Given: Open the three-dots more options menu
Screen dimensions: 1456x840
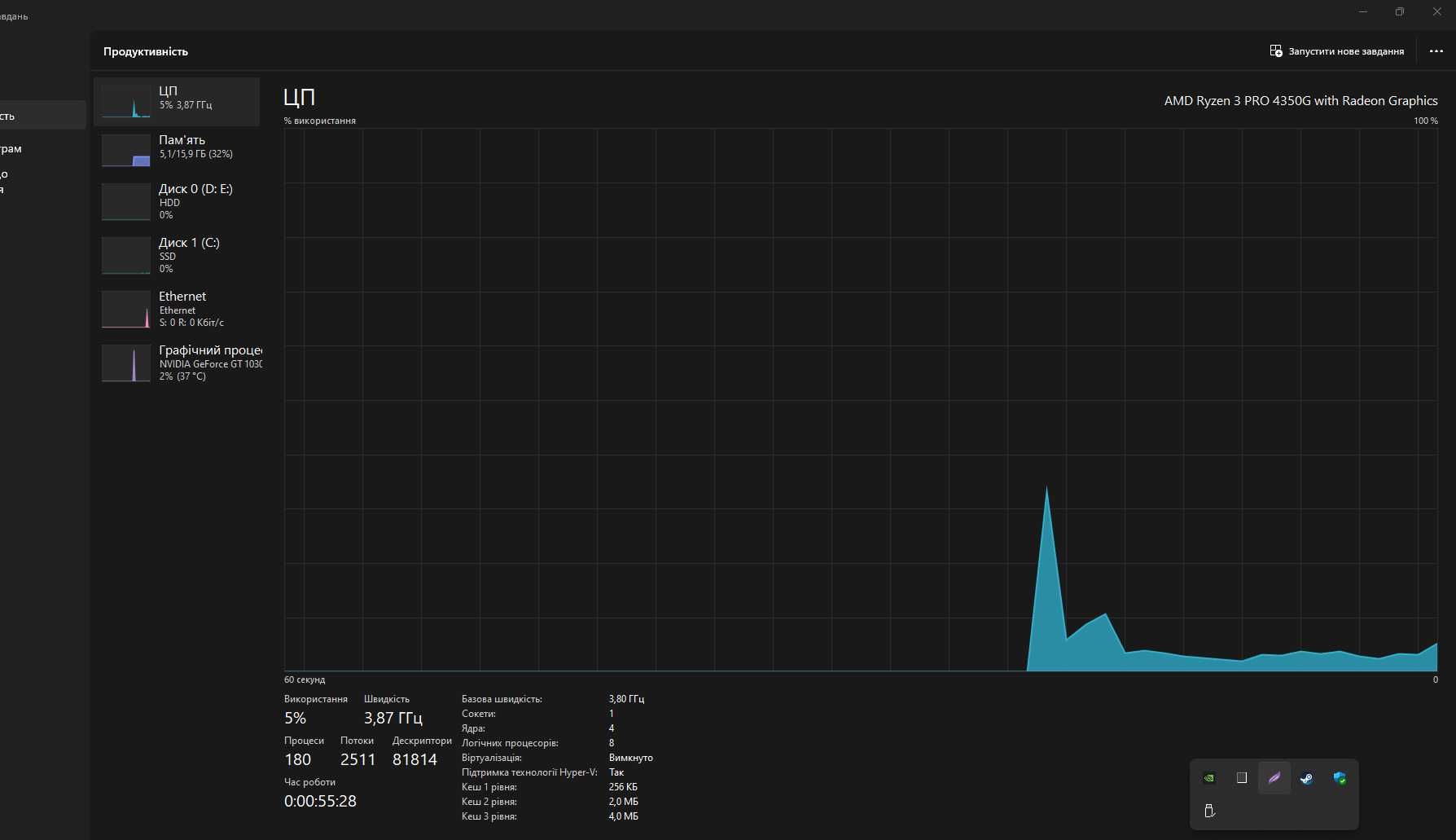Looking at the screenshot, I should coord(1436,51).
